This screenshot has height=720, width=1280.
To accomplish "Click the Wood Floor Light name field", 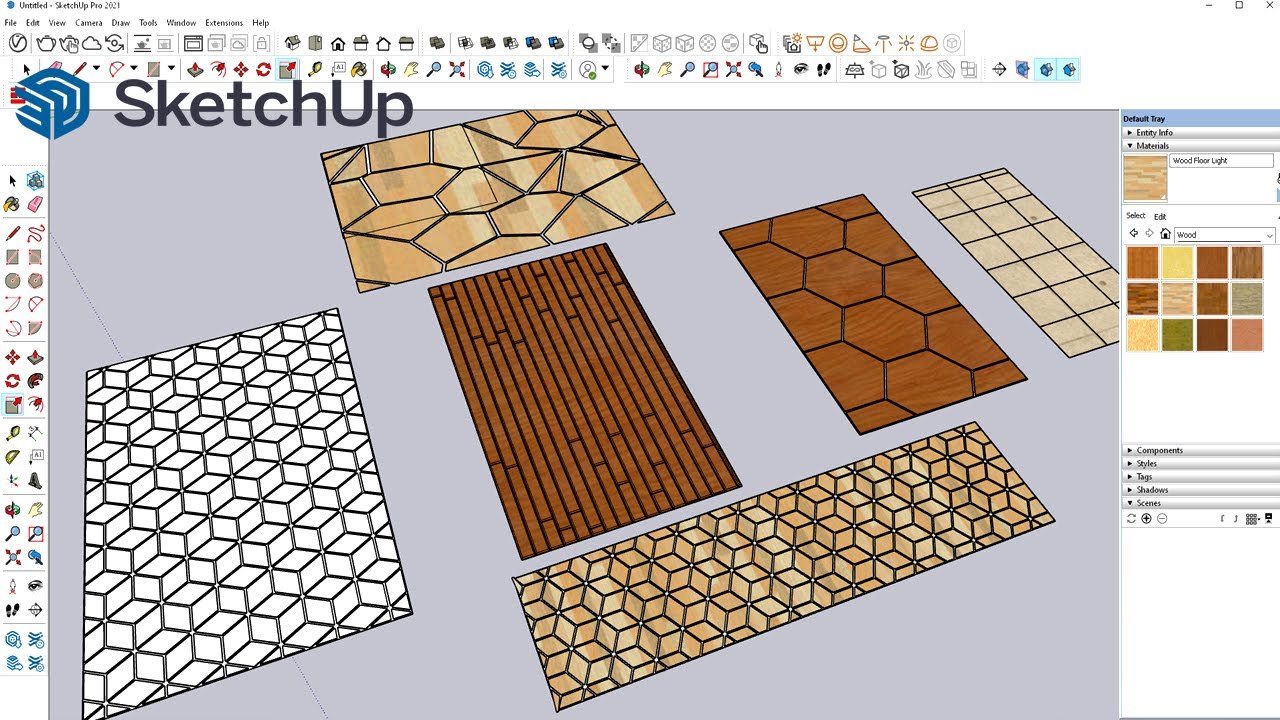I will (x=1222, y=160).
